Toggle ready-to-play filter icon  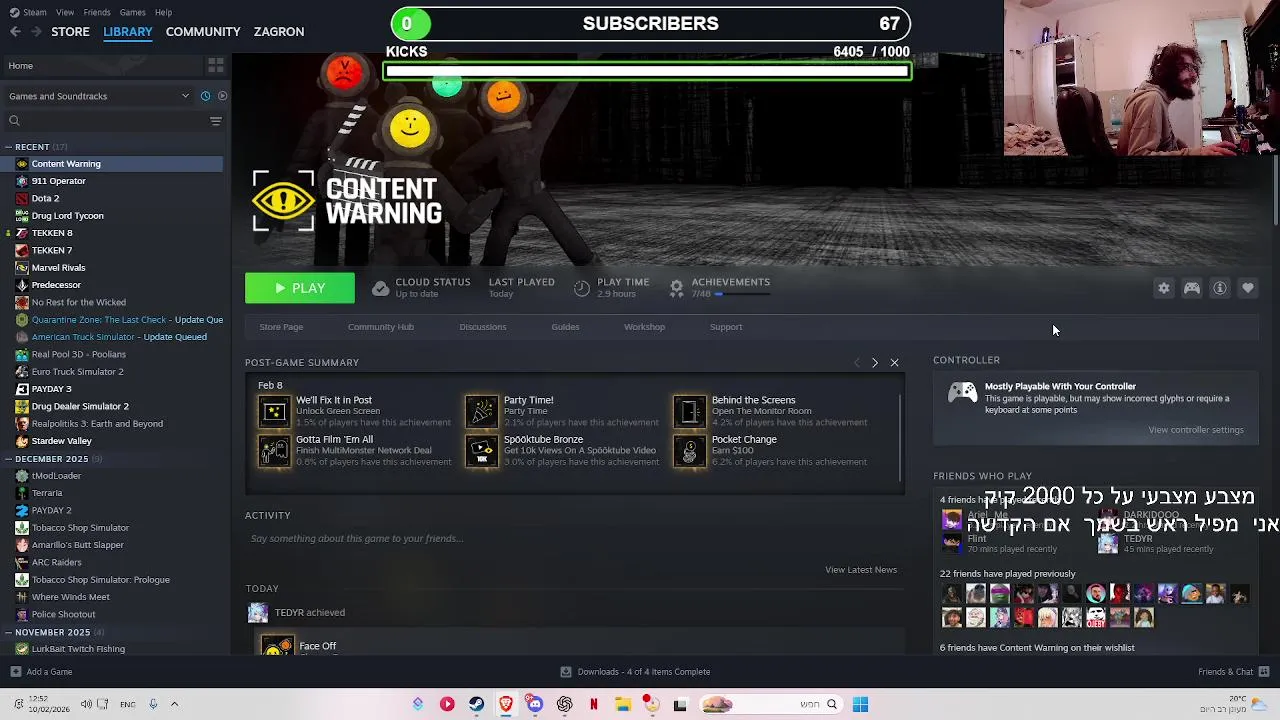point(222,96)
